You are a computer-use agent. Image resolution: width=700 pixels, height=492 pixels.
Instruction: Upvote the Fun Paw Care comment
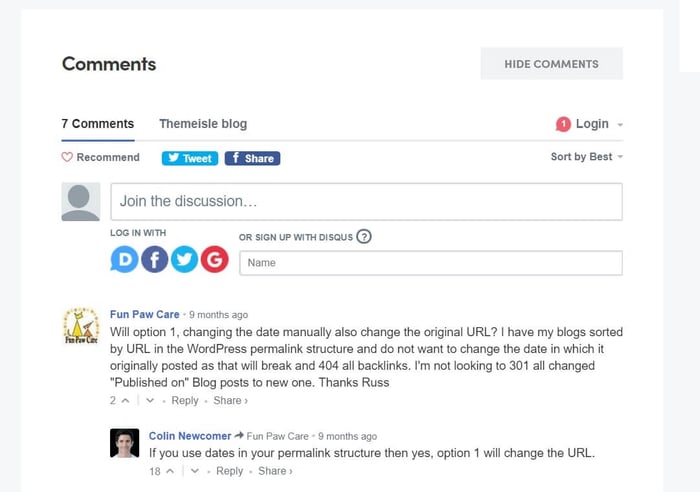click(126, 400)
